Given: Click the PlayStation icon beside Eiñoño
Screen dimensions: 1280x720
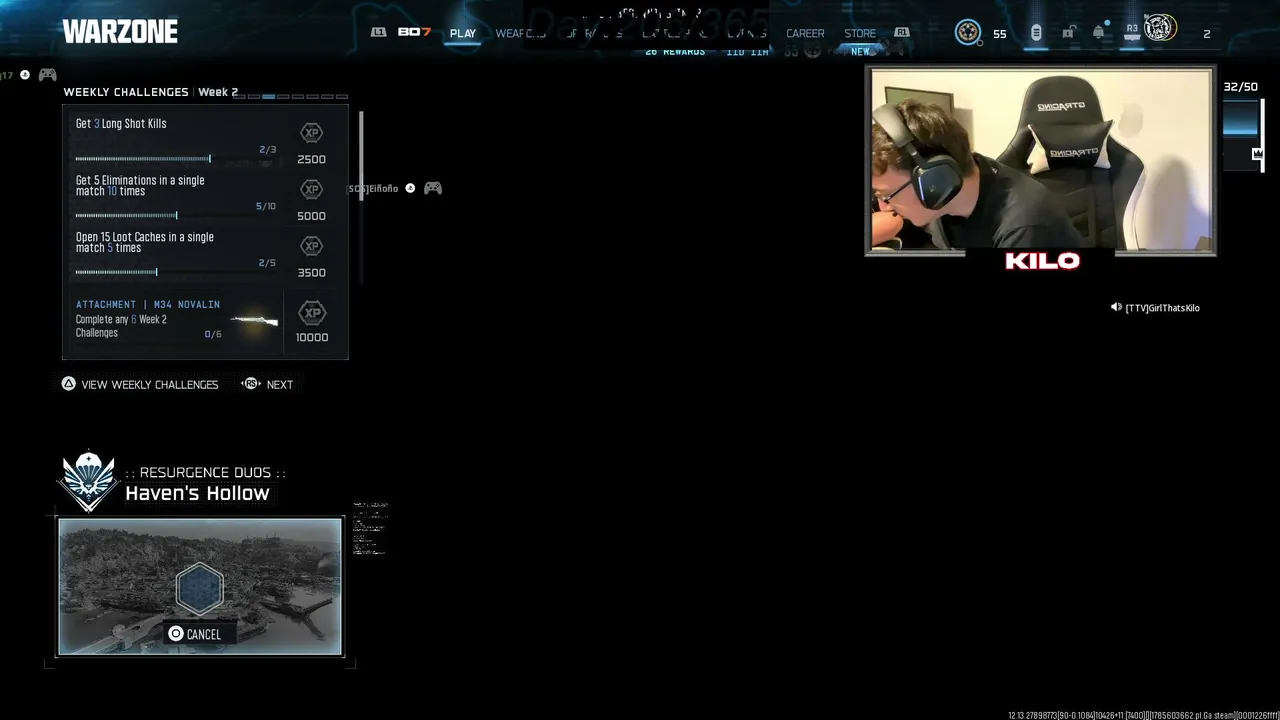Looking at the screenshot, I should point(410,188).
